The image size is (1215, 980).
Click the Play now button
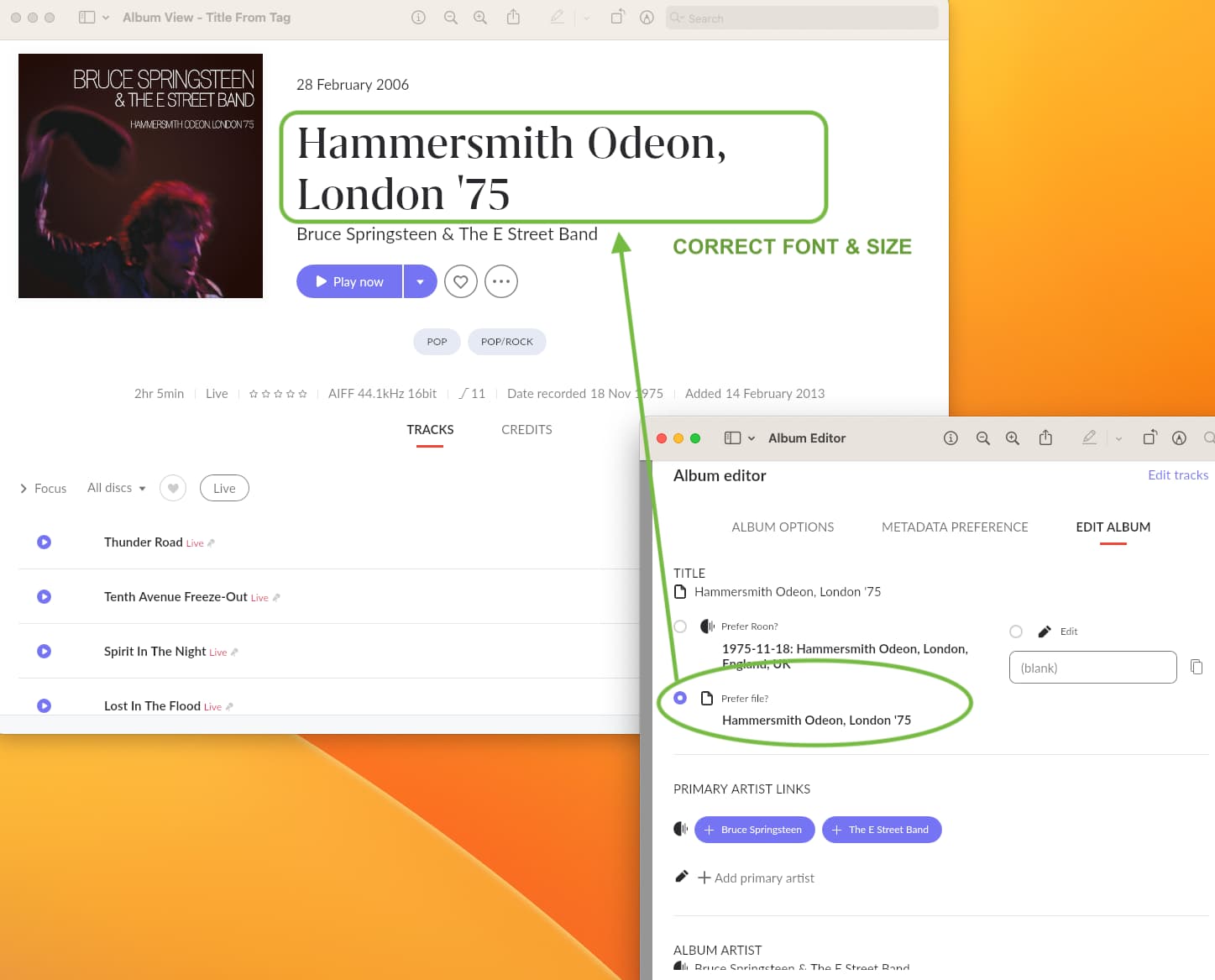(349, 281)
